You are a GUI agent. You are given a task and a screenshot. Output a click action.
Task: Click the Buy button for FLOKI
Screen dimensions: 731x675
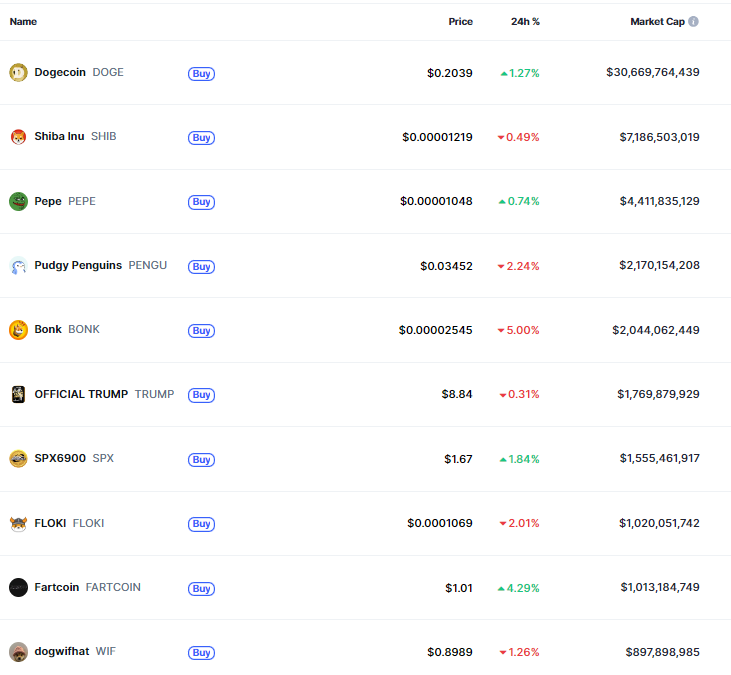point(201,524)
